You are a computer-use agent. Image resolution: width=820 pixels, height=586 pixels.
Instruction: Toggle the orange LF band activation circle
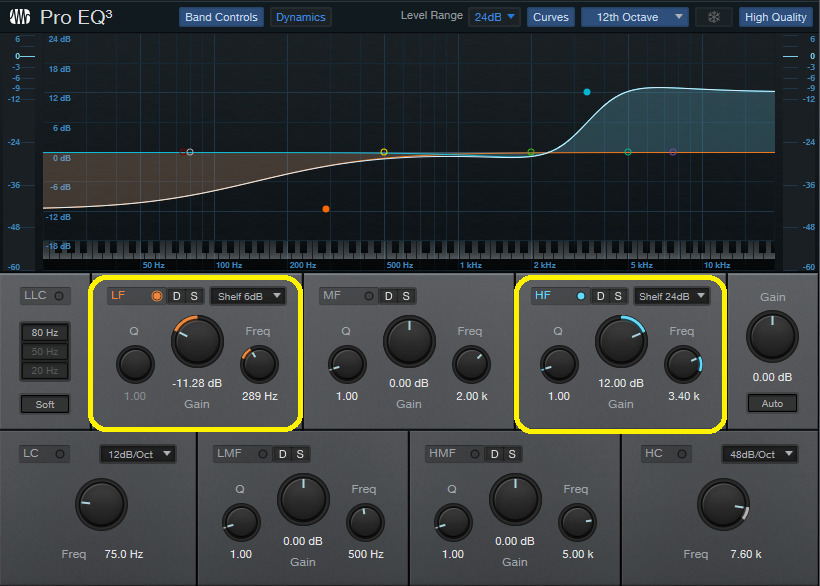[x=157, y=295]
